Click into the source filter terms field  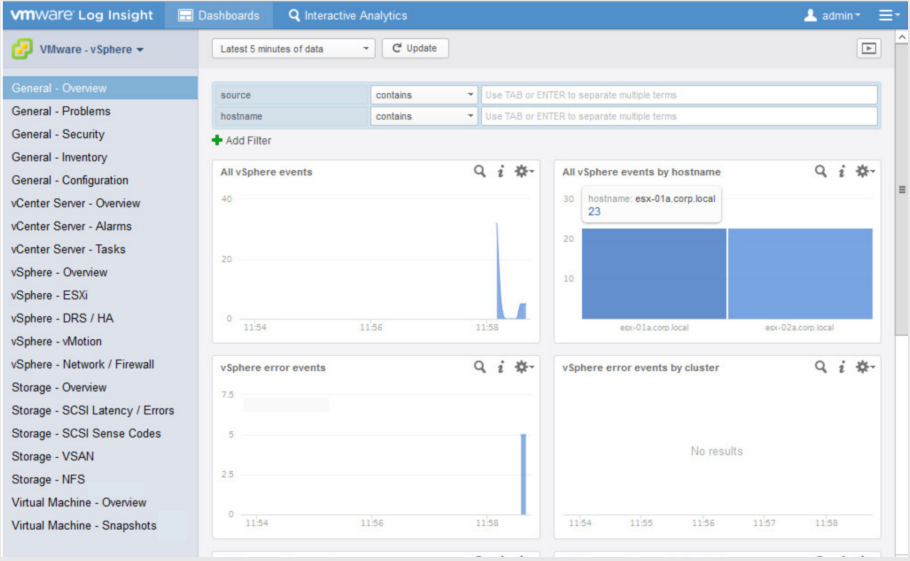pos(679,95)
